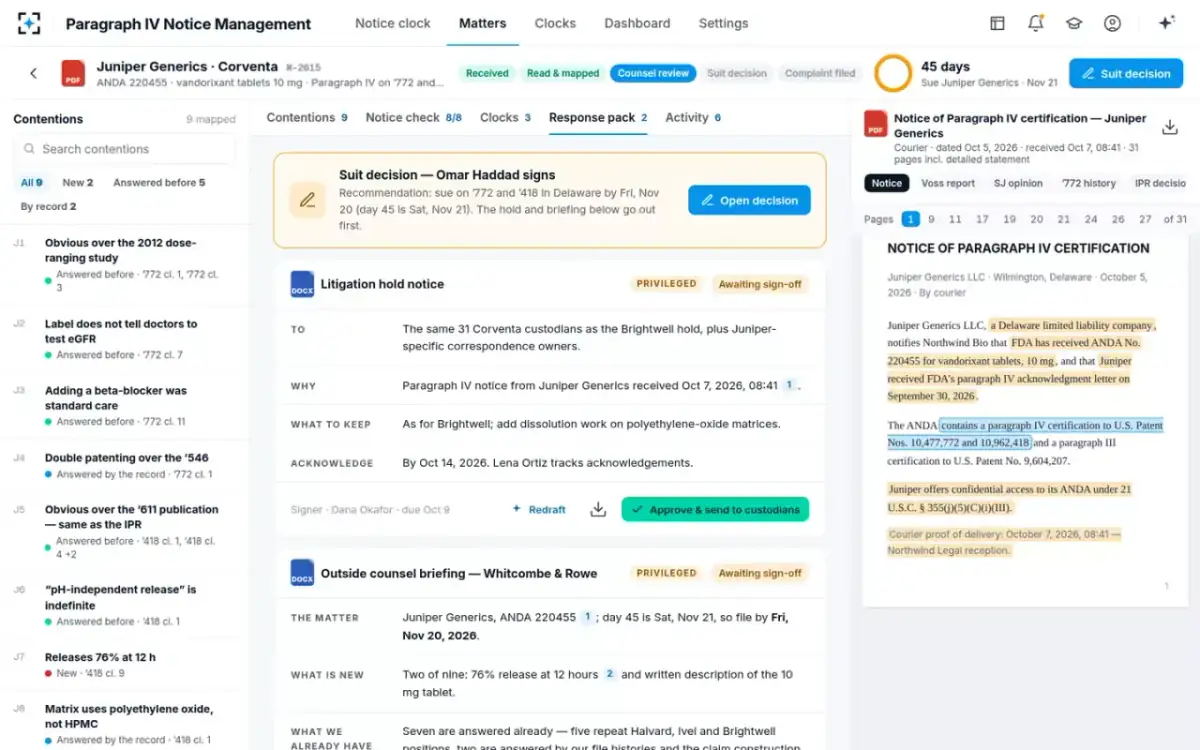Image resolution: width=1200 pixels, height=750 pixels.
Task: Select the Notice document tab
Action: click(x=887, y=183)
